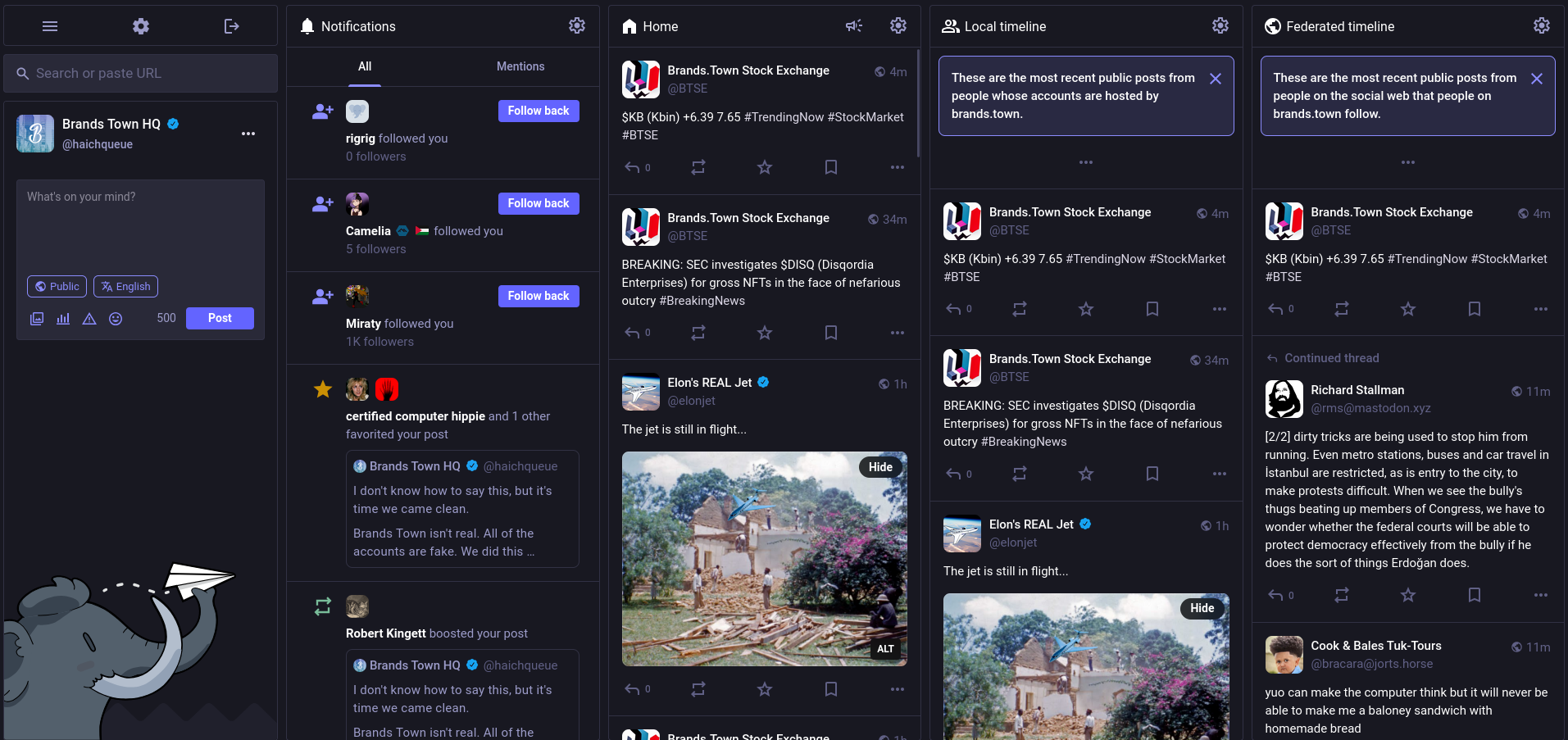Bookmark Elon's REAL Jet post in Home
The width and height of the screenshot is (1568, 740).
tap(831, 689)
